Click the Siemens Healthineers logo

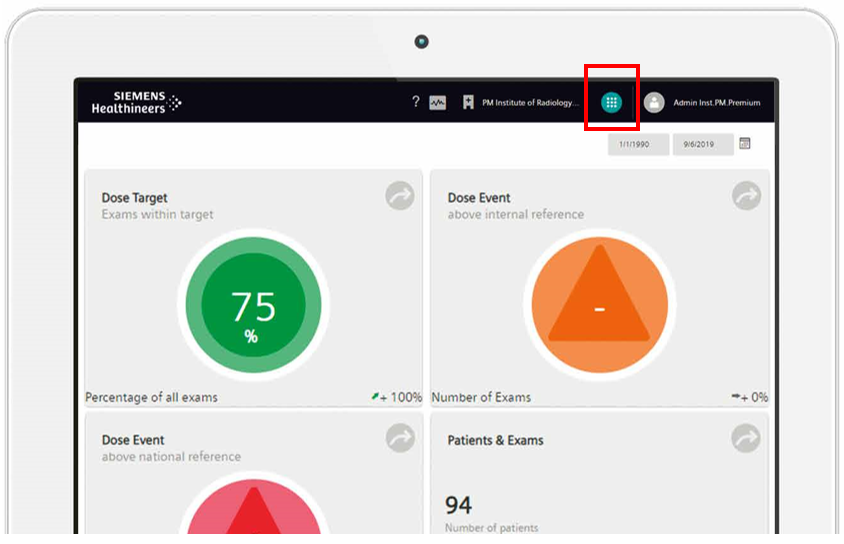coord(136,102)
